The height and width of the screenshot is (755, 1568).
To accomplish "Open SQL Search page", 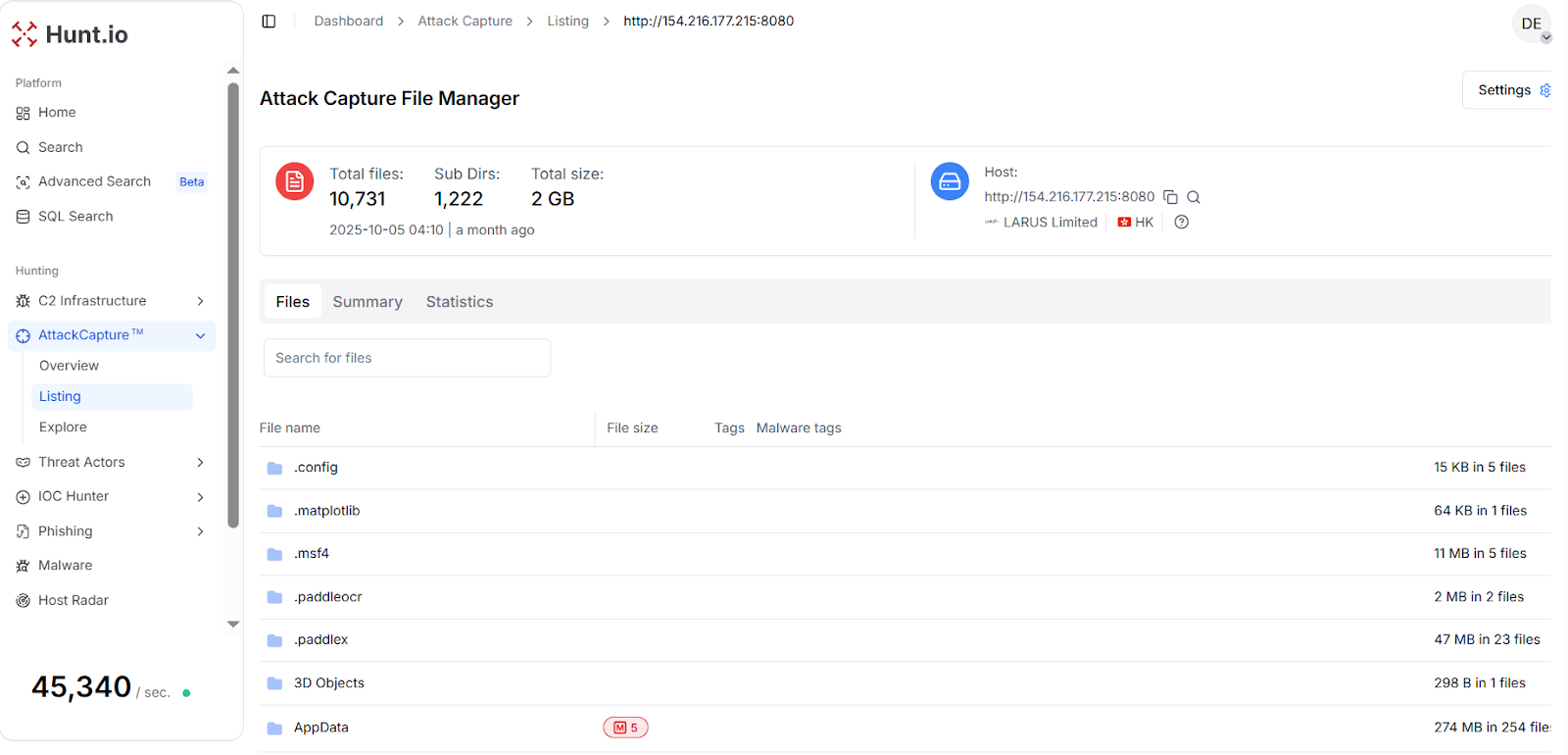I will tap(75, 217).
